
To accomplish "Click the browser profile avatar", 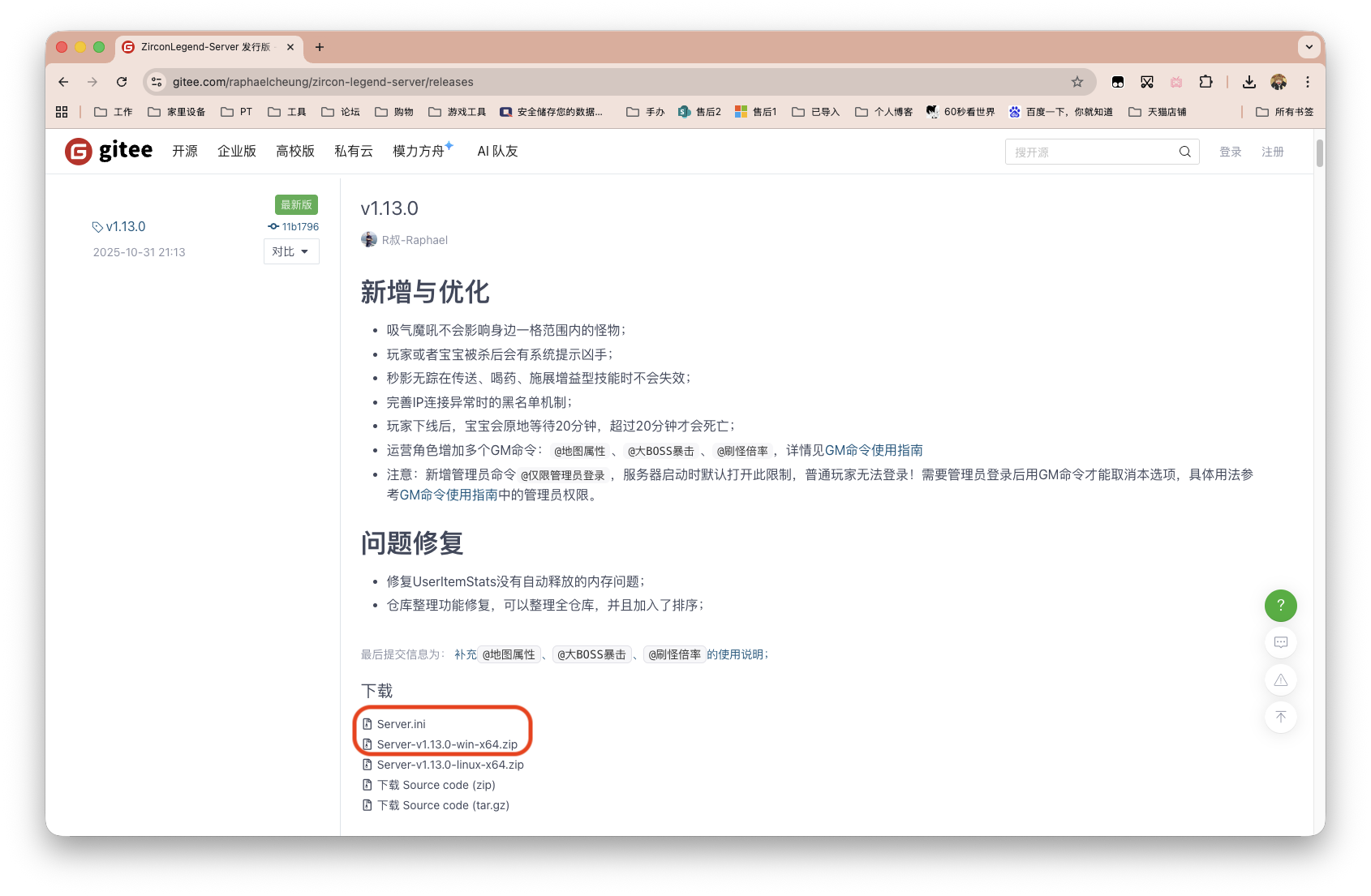I will pos(1279,82).
